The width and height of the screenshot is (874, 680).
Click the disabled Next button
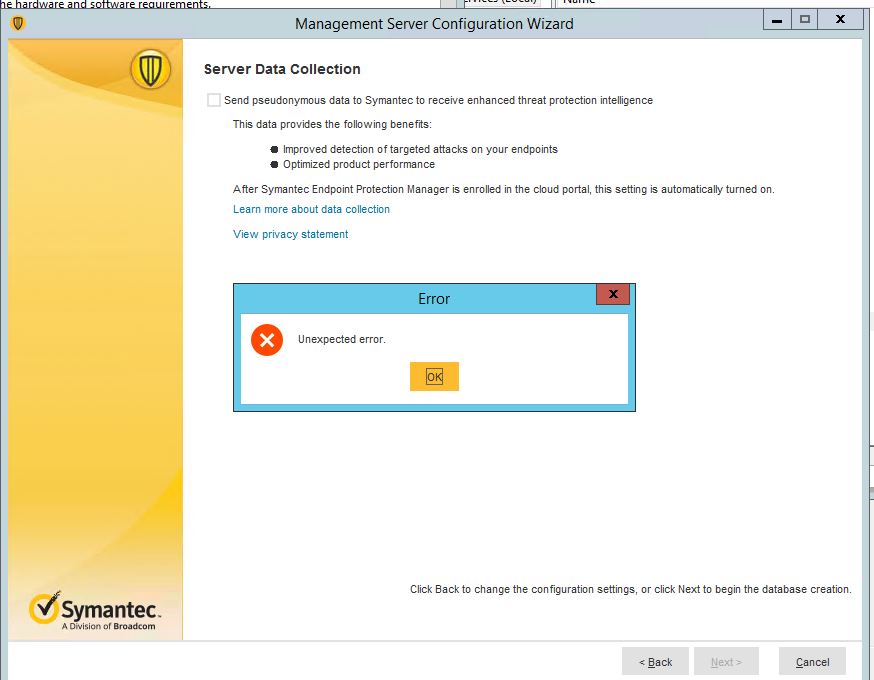click(726, 662)
